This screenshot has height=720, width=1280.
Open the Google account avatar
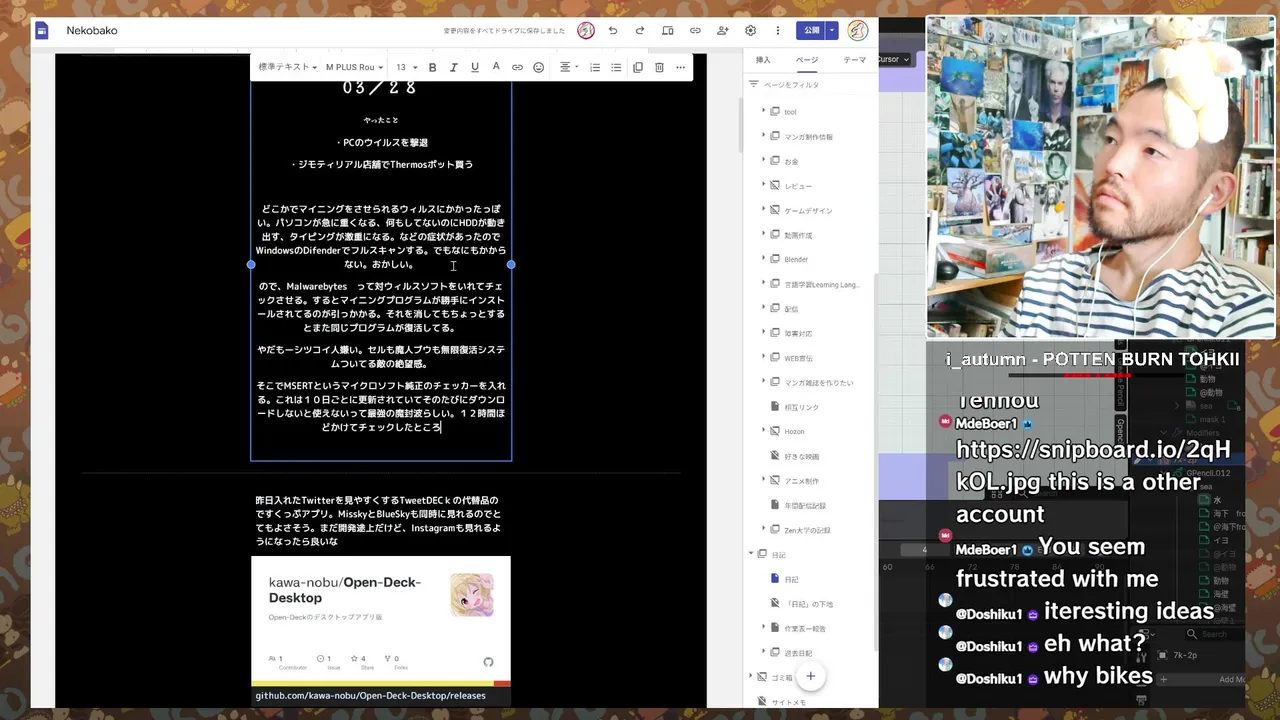coord(858,31)
